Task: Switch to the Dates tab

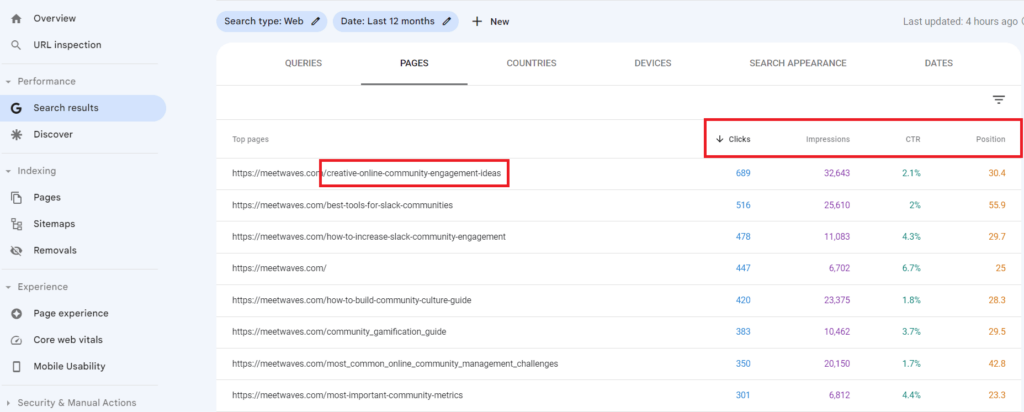Action: coord(938,63)
